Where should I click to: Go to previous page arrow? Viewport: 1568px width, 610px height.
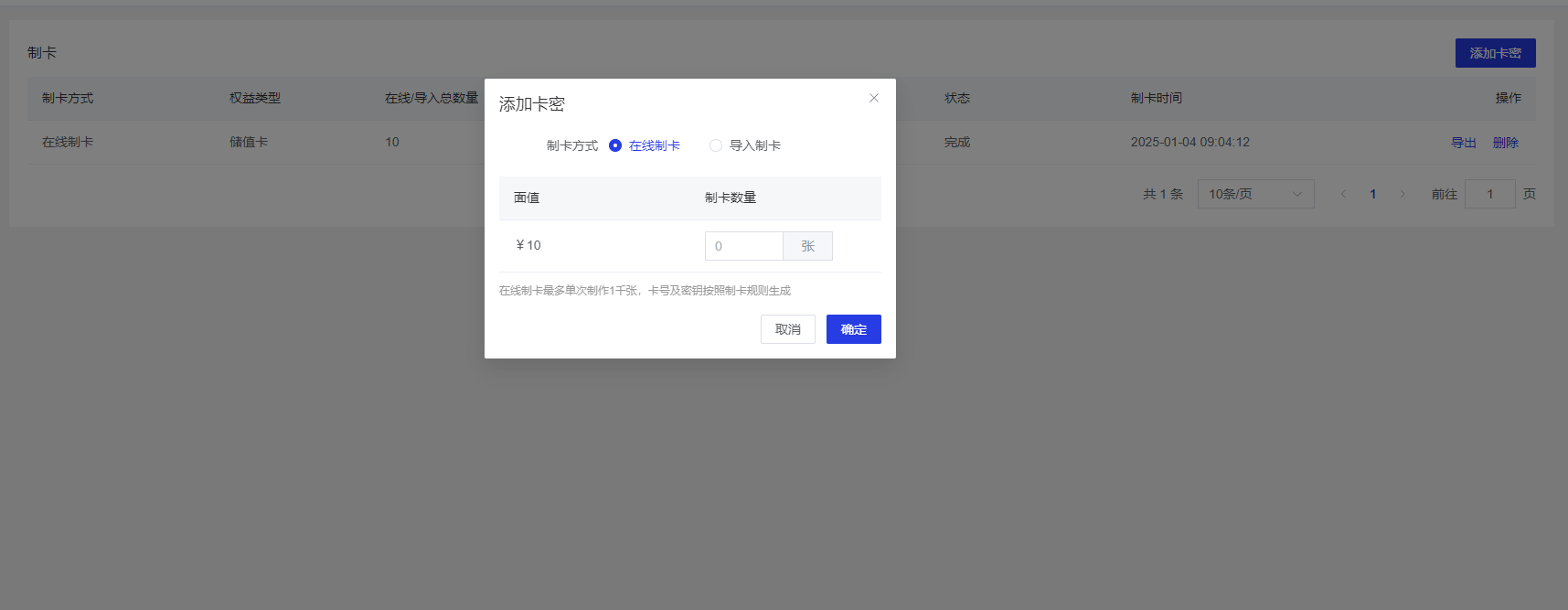[1343, 194]
